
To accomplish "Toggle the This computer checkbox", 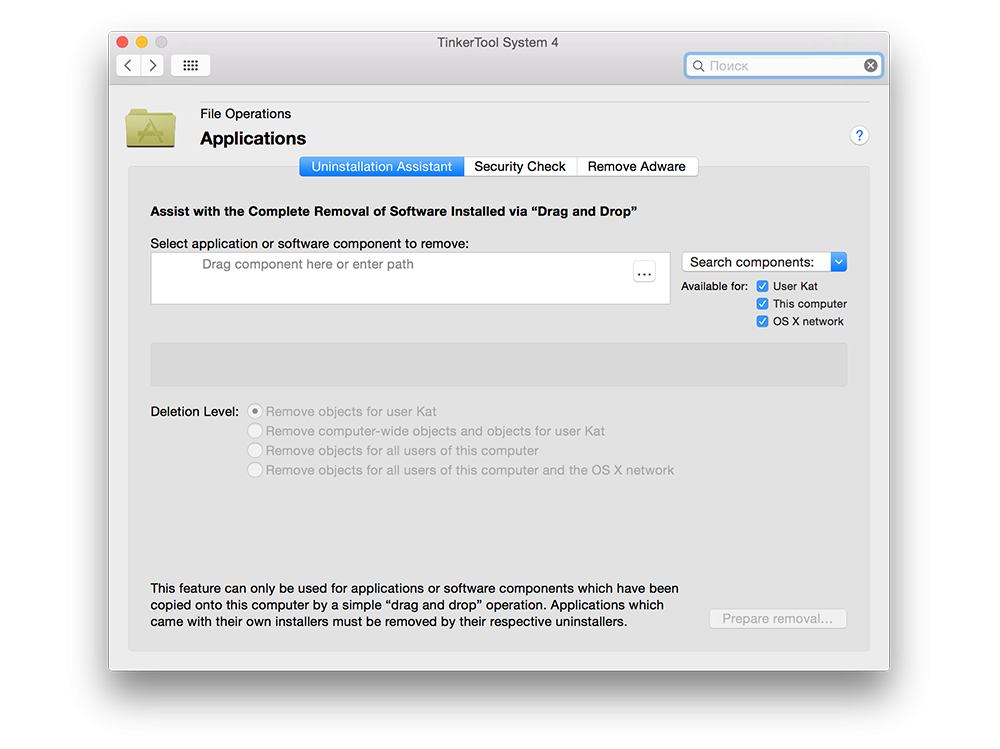I will (762, 304).
